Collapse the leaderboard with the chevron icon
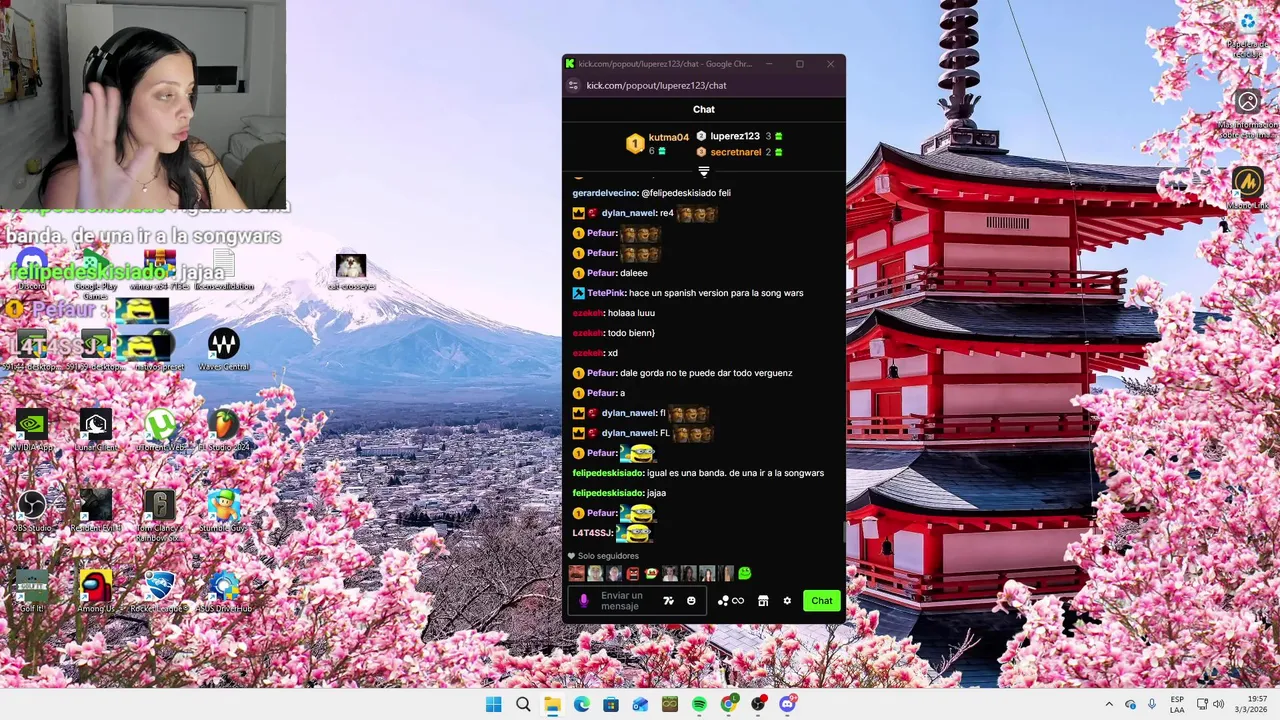This screenshot has width=1280, height=720. click(704, 172)
